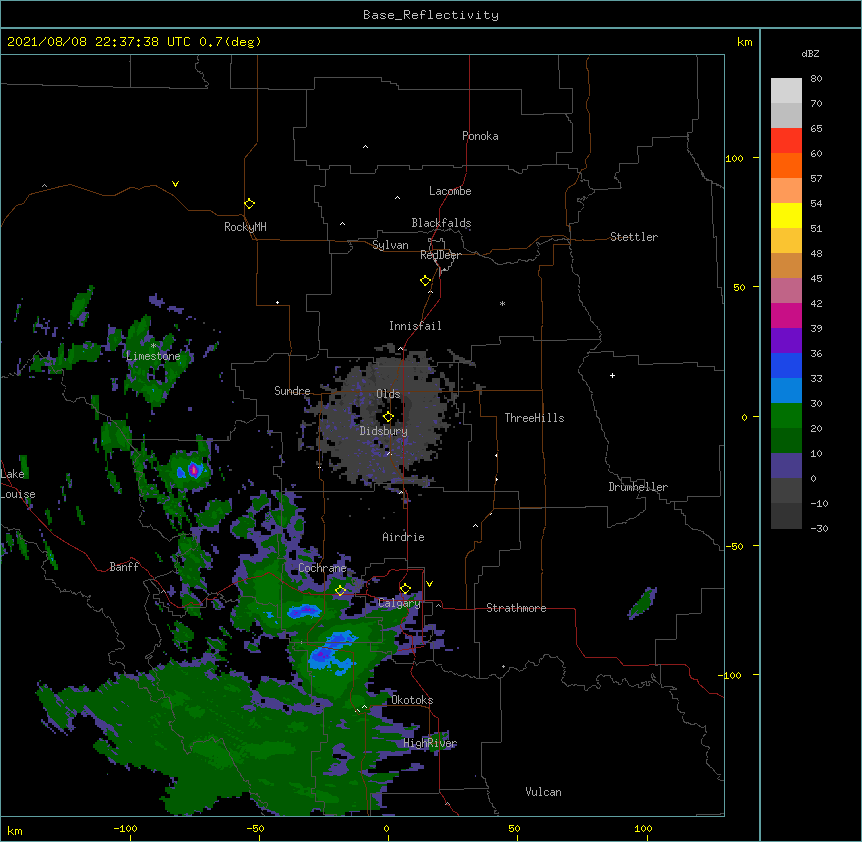Click the Olds town label

click(388, 394)
